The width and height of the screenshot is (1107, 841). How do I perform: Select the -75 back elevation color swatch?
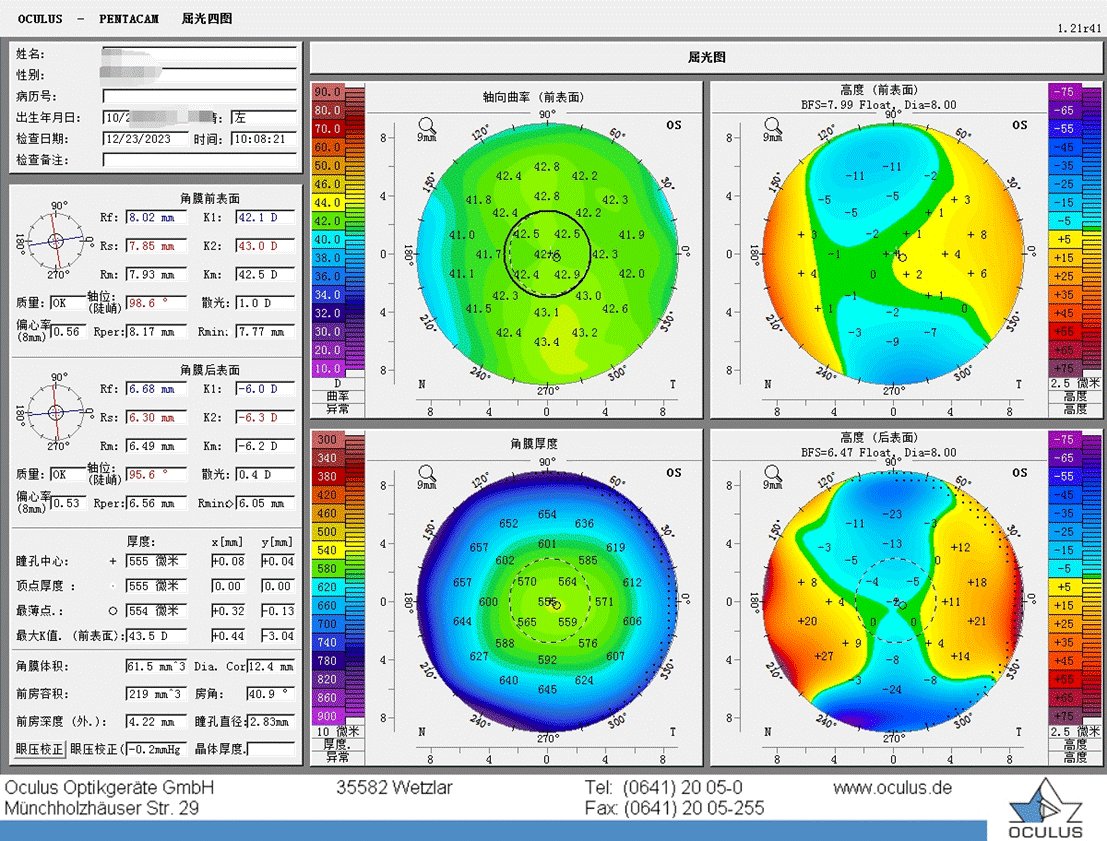[x=1064, y=439]
